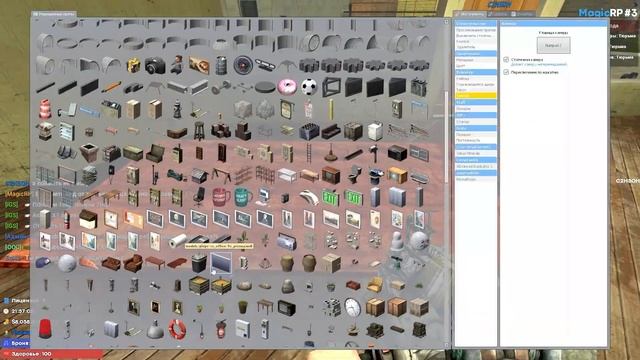The image size is (640, 360).
Task: Spawn the metal oil barrel prop
Action: click(221, 65)
